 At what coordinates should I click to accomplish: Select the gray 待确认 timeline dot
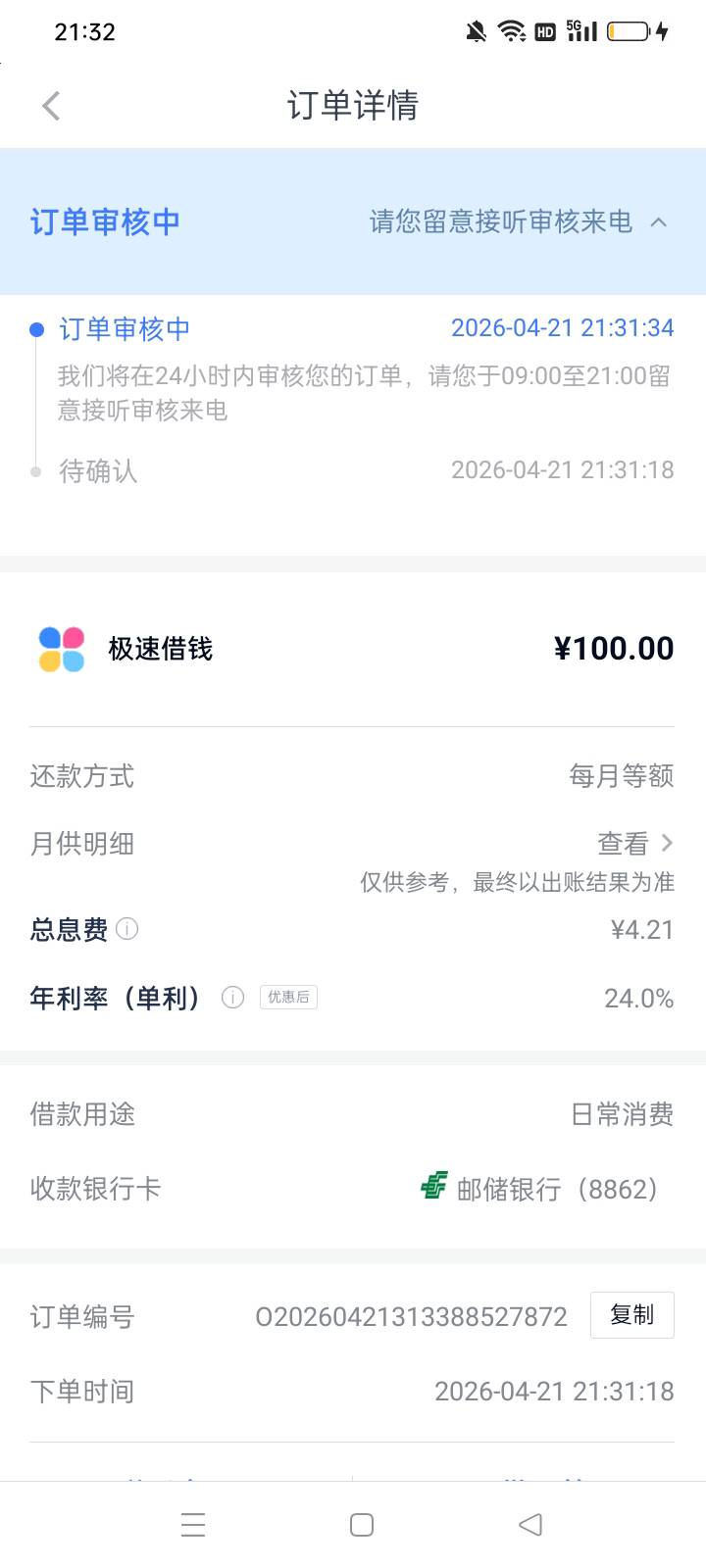[36, 471]
